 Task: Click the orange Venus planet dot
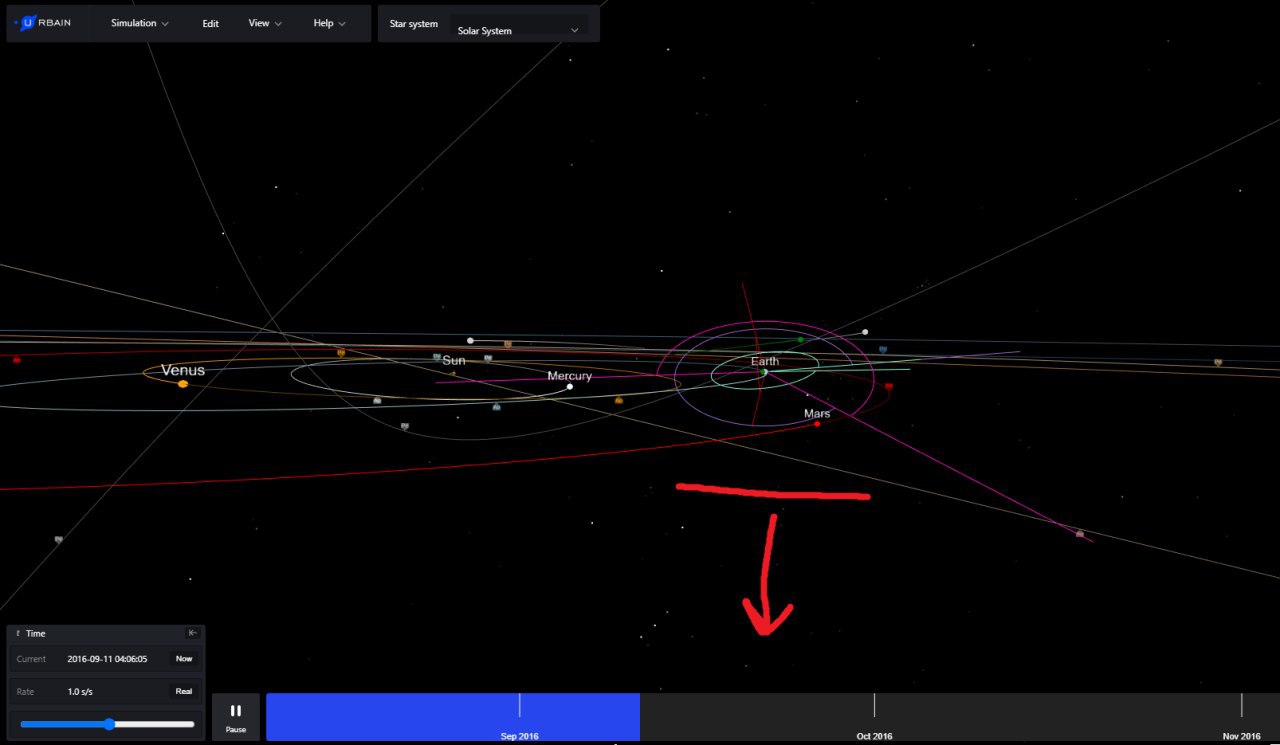183,384
